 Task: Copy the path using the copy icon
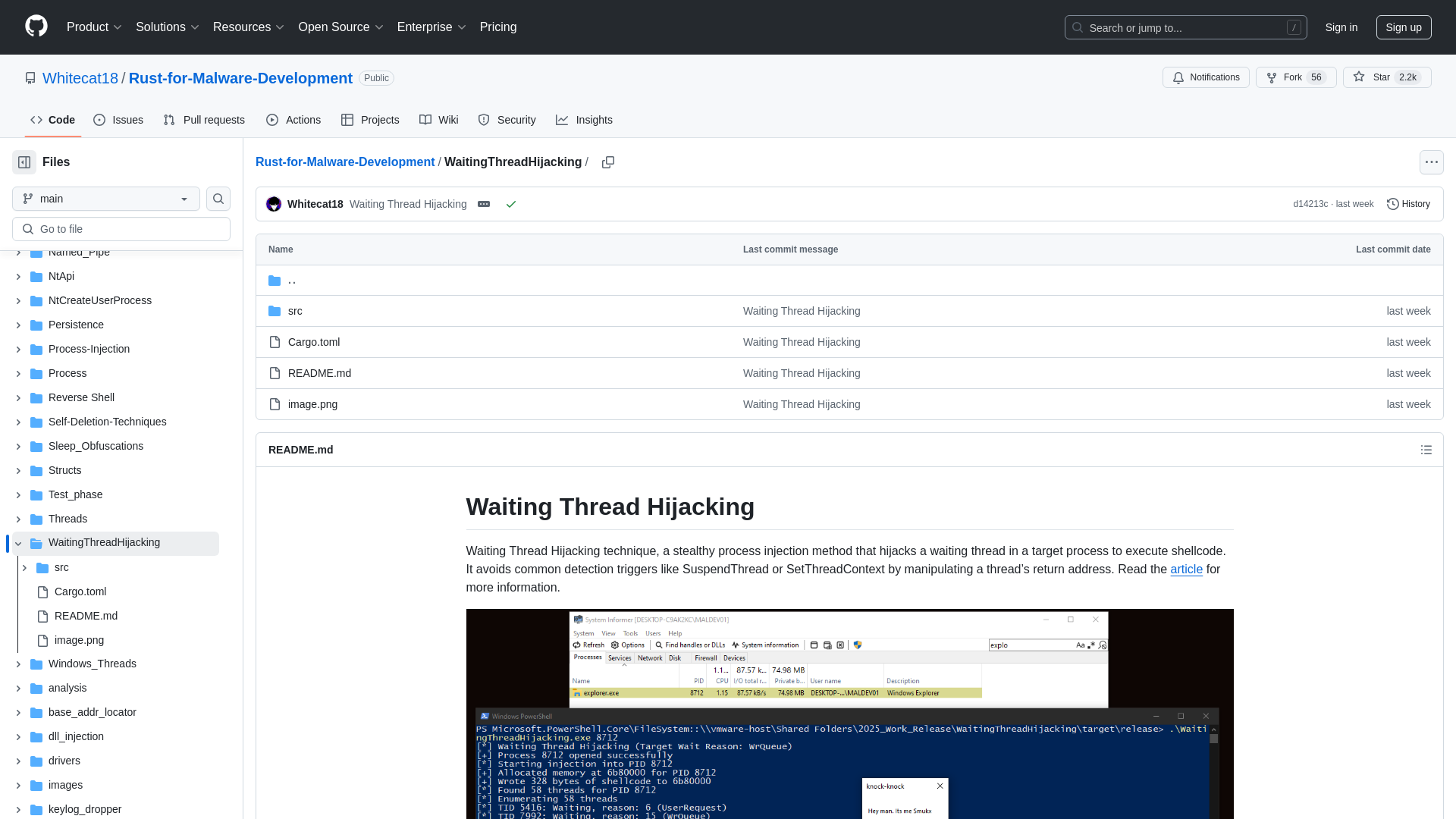608,162
